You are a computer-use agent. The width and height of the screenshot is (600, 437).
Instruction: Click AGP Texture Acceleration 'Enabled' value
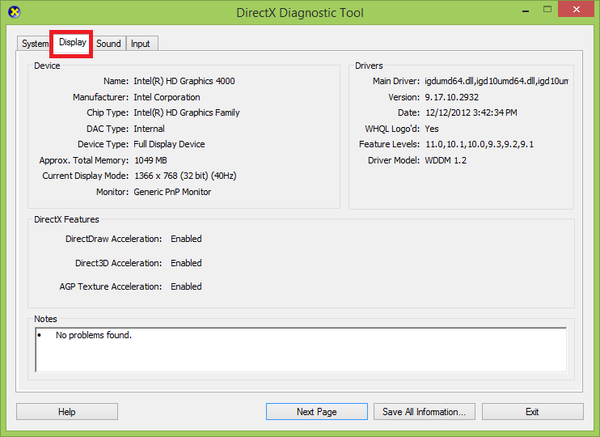click(x=186, y=287)
